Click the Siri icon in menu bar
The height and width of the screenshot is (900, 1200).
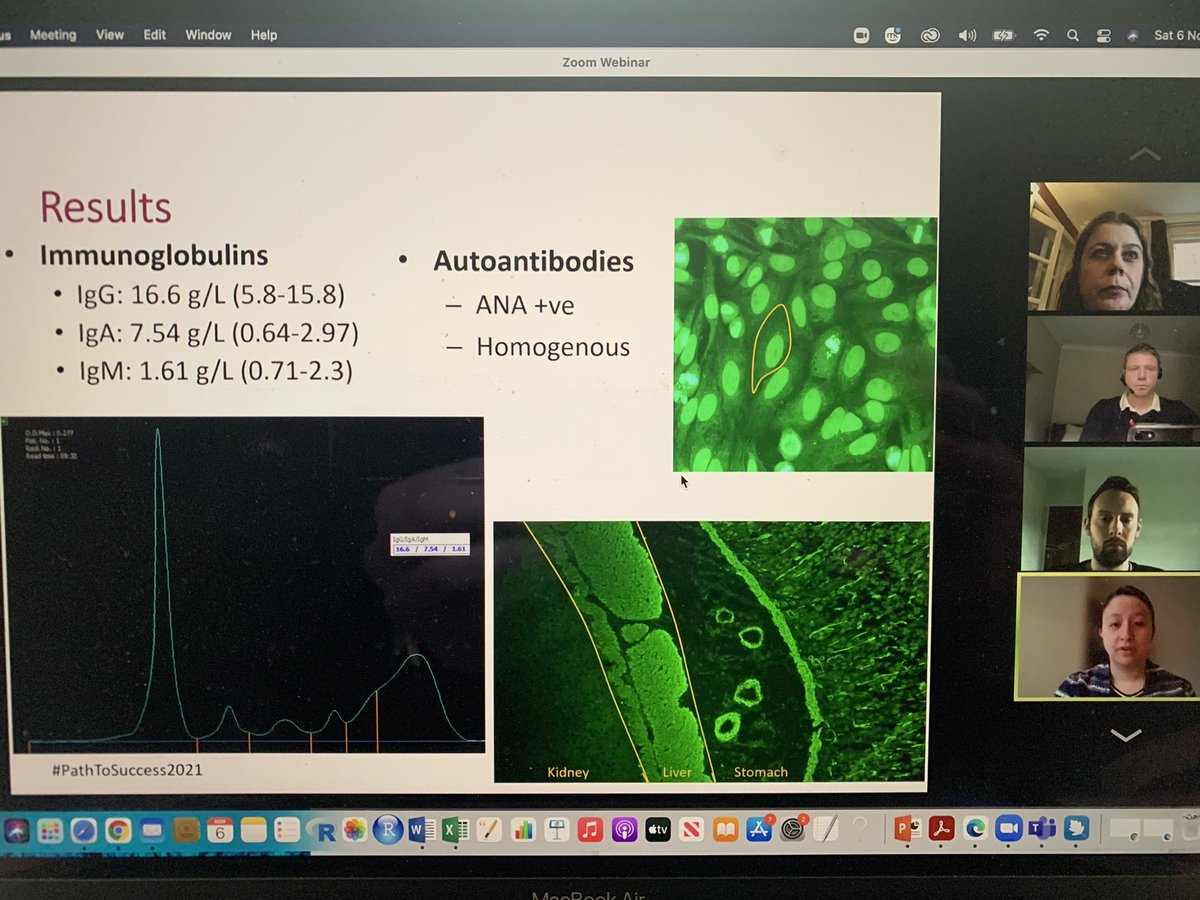pos(1132,35)
